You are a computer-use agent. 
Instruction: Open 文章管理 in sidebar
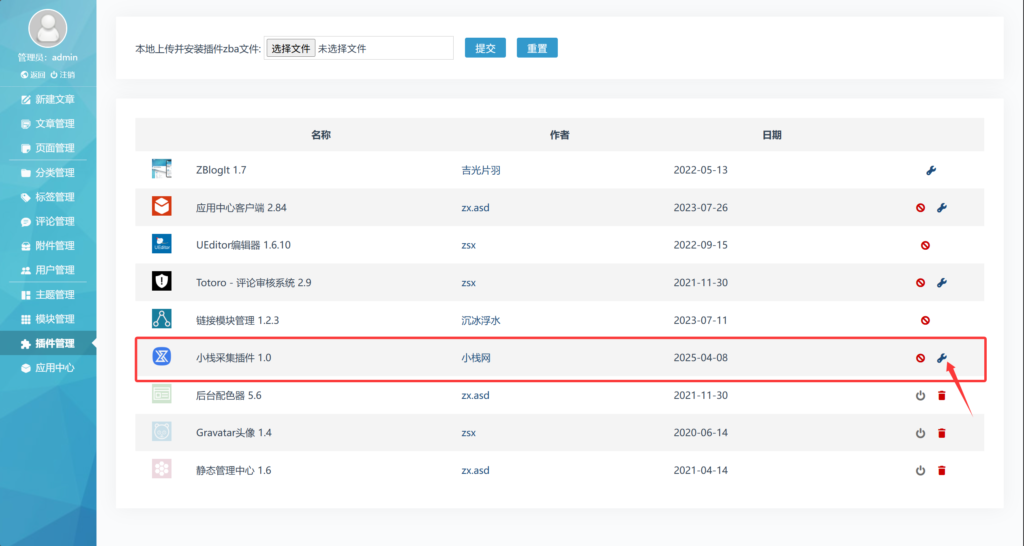[48, 123]
